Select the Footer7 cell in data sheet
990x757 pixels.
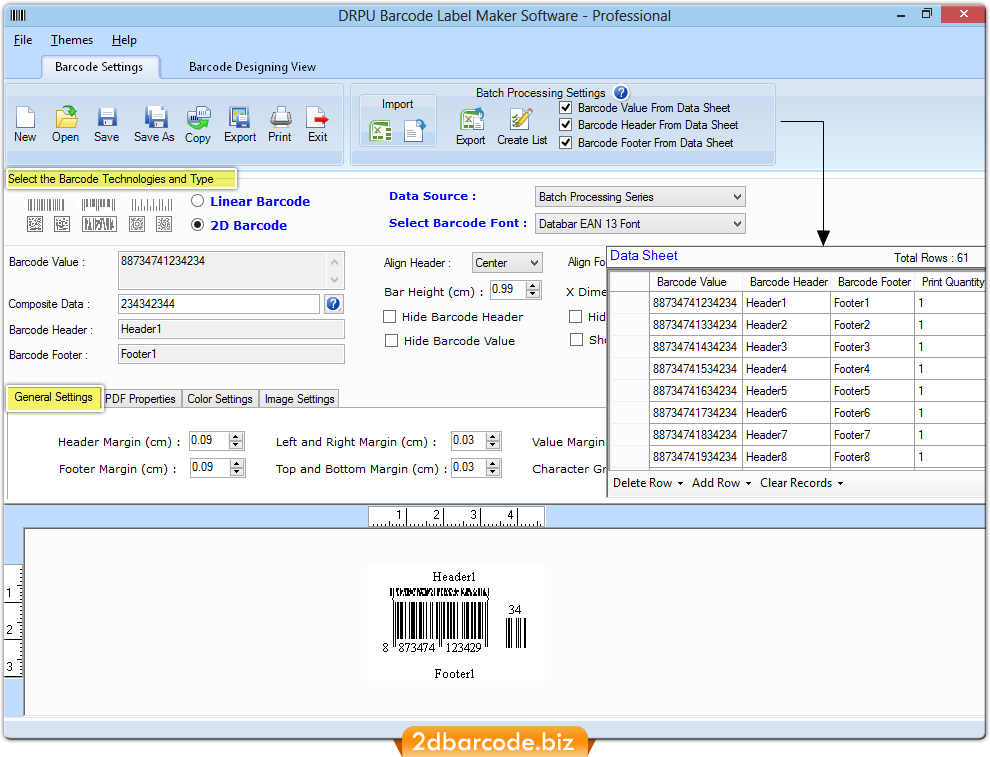[x=873, y=435]
